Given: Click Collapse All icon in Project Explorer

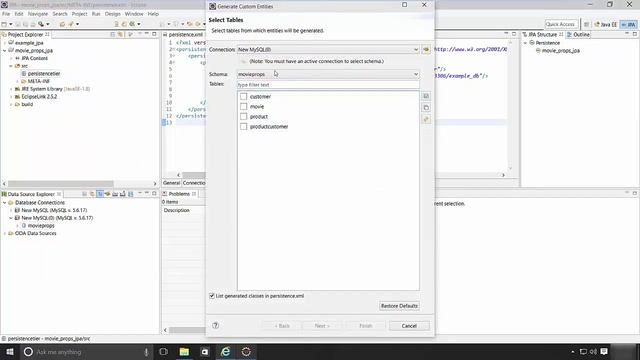Looking at the screenshot, I should point(113,35).
